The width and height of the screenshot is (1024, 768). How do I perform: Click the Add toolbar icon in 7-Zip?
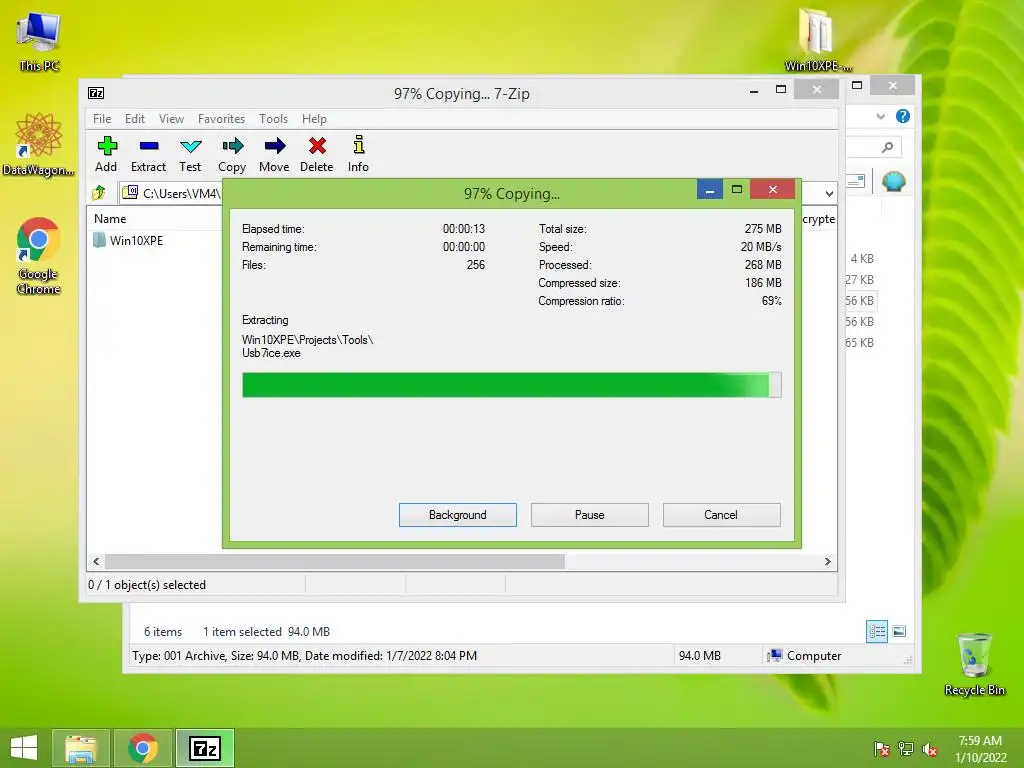coord(106,154)
